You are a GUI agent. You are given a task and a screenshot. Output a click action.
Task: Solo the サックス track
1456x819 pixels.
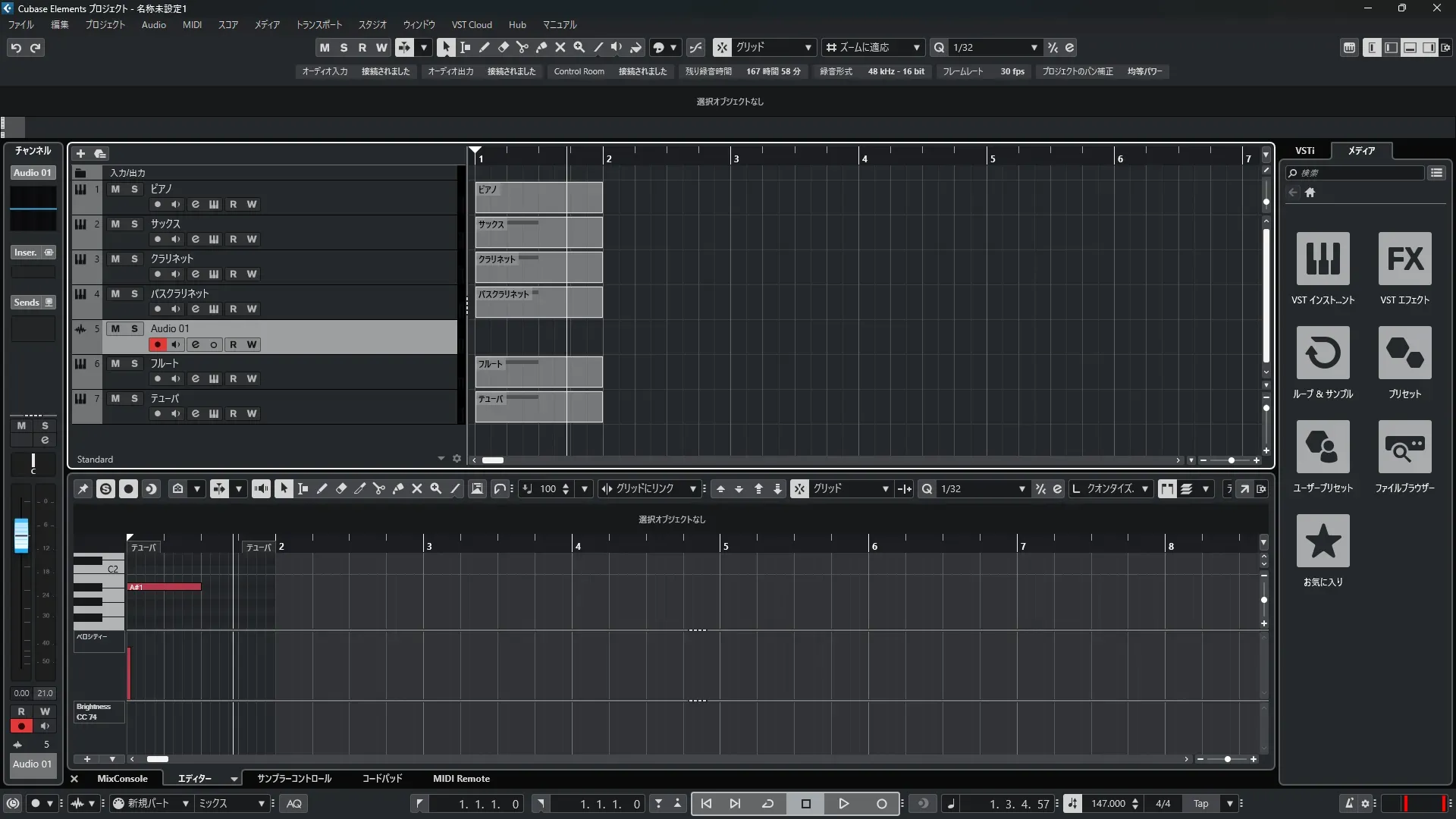tap(135, 224)
